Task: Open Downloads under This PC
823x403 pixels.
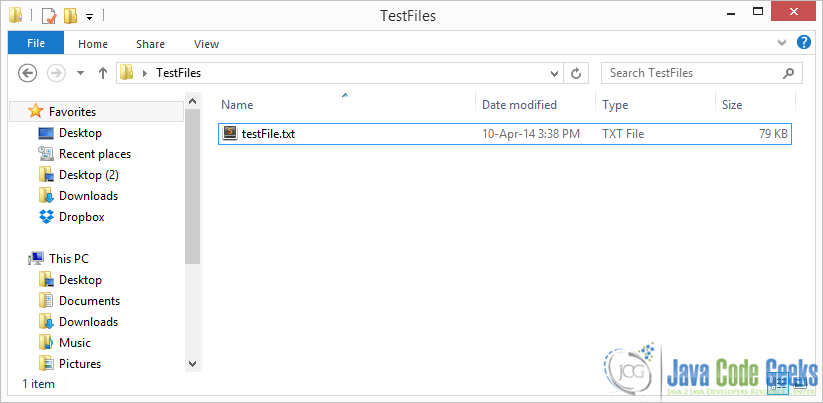Action: click(88, 322)
